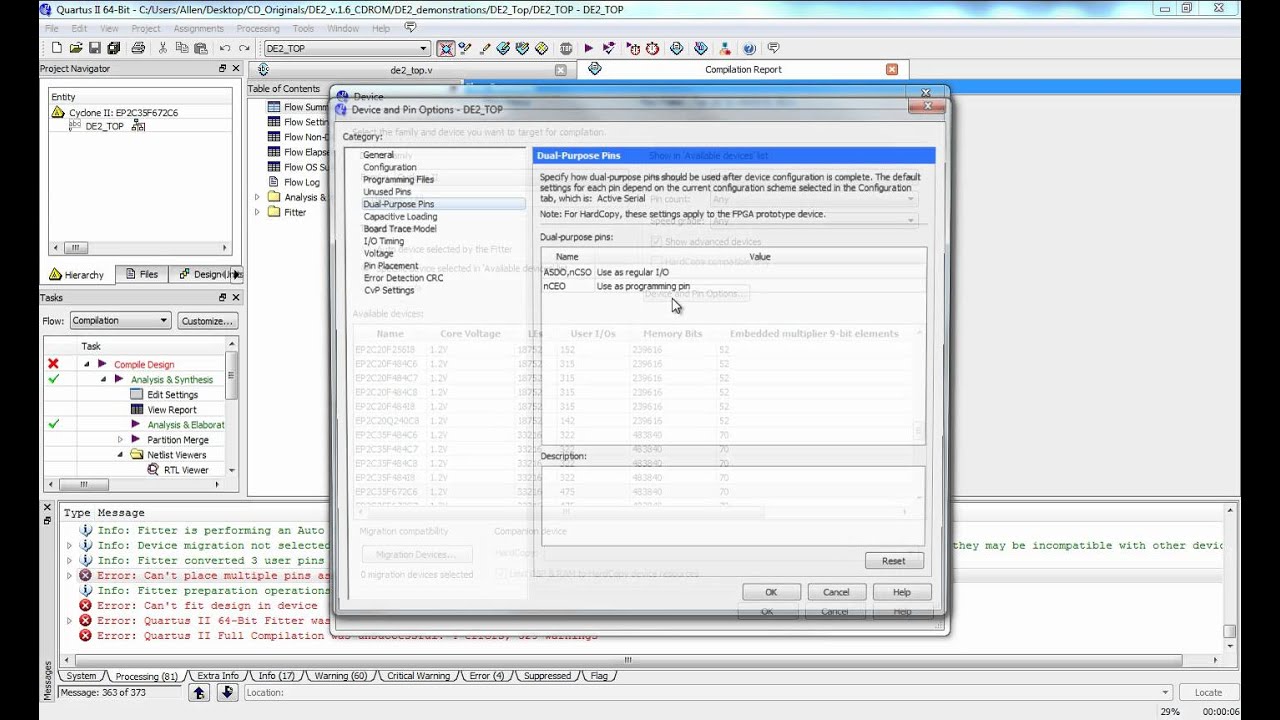The height and width of the screenshot is (720, 1280).
Task: Select the Unused Pins category
Action: 387,191
